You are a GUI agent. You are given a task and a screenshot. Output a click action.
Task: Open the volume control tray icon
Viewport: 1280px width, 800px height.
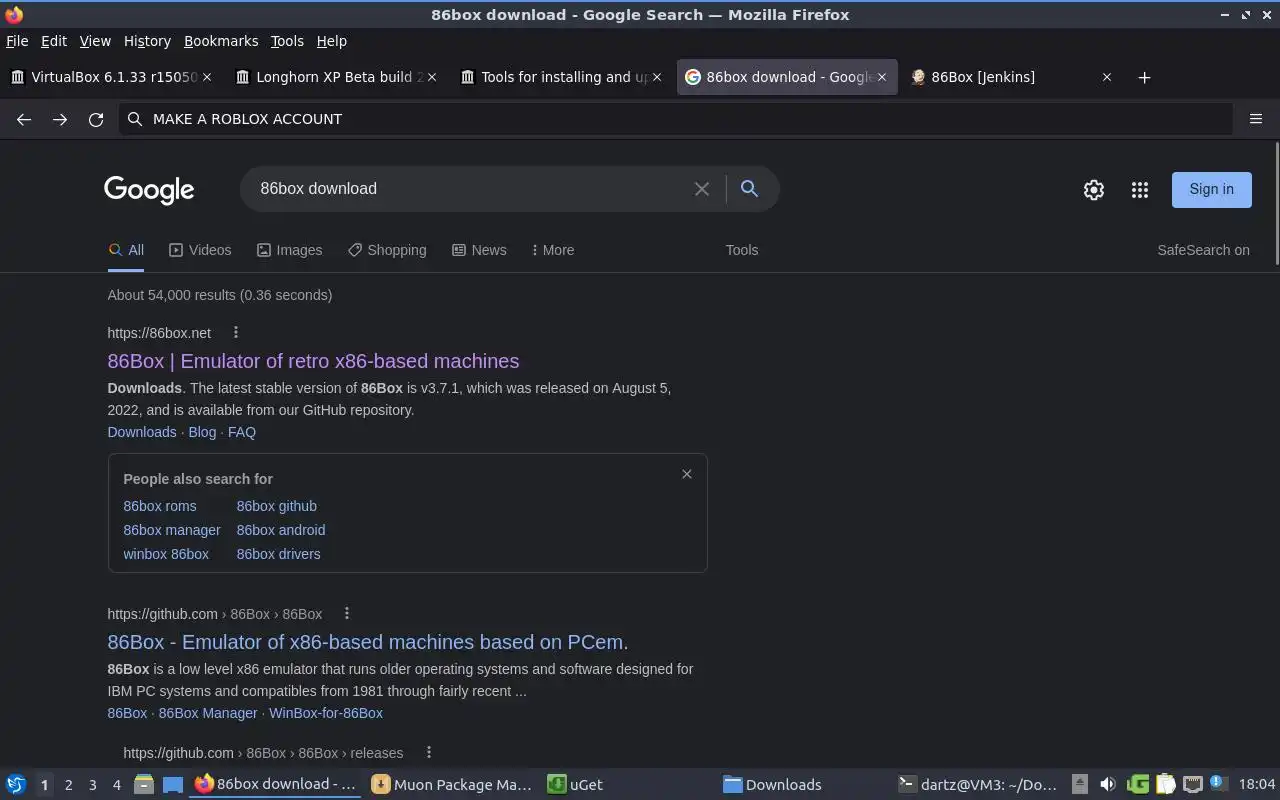click(1108, 785)
